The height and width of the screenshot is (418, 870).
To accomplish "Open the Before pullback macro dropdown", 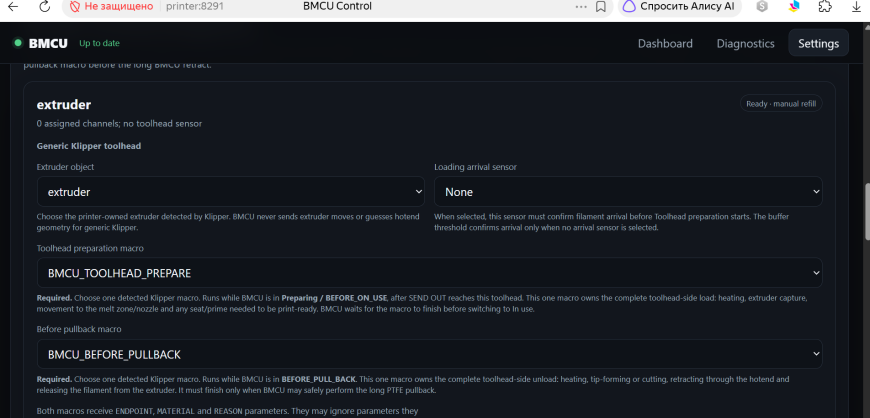I will click(429, 354).
